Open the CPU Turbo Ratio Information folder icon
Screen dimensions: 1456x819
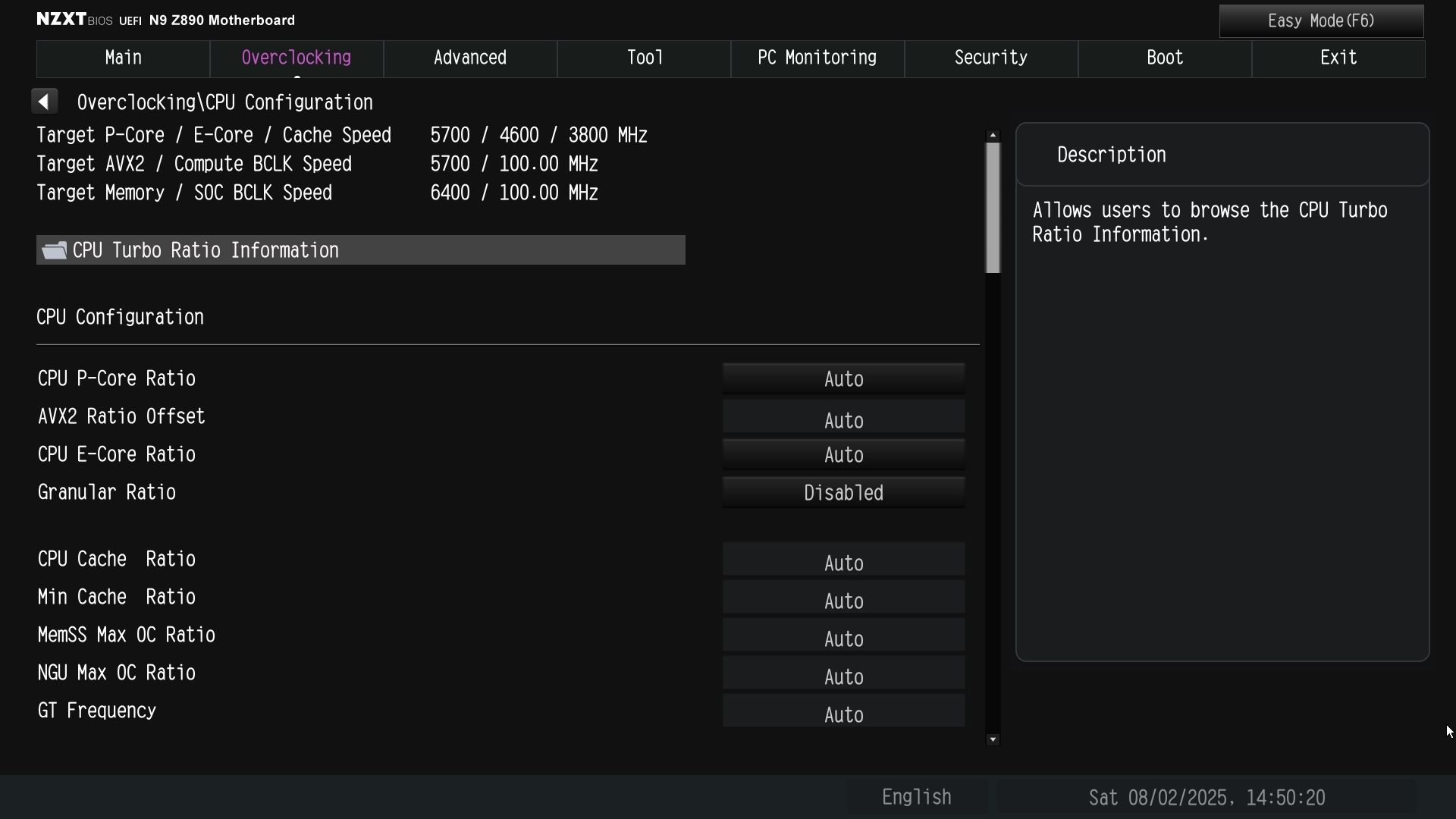[x=54, y=251]
